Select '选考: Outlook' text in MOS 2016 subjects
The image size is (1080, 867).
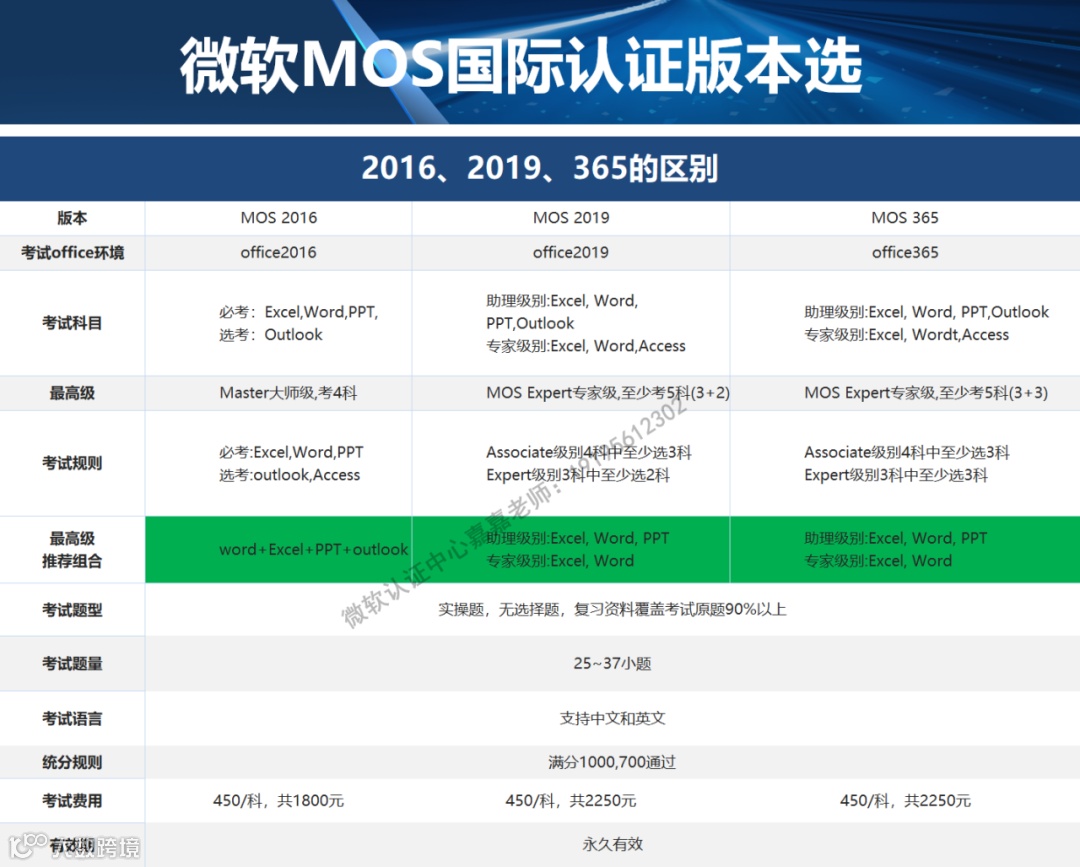(271, 335)
